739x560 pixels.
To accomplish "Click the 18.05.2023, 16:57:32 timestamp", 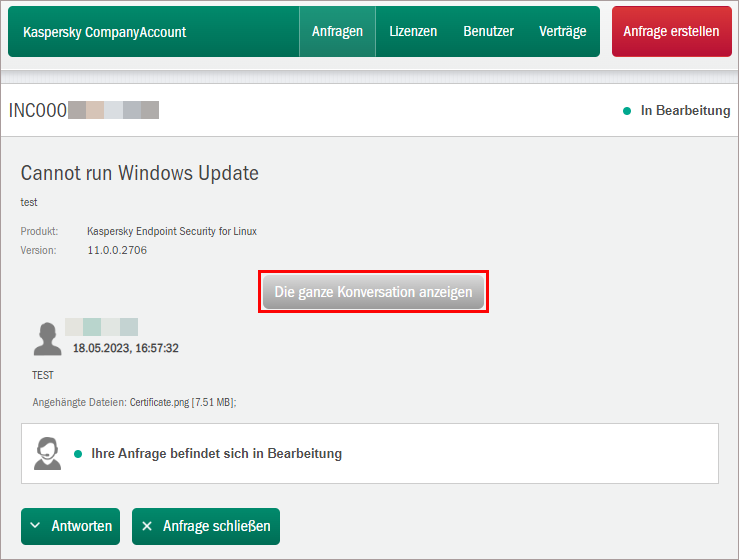I will point(125,348).
